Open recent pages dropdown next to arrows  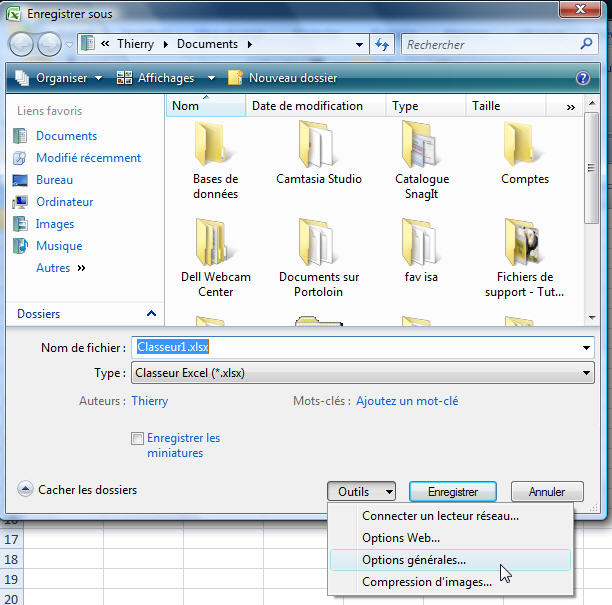[x=69, y=44]
